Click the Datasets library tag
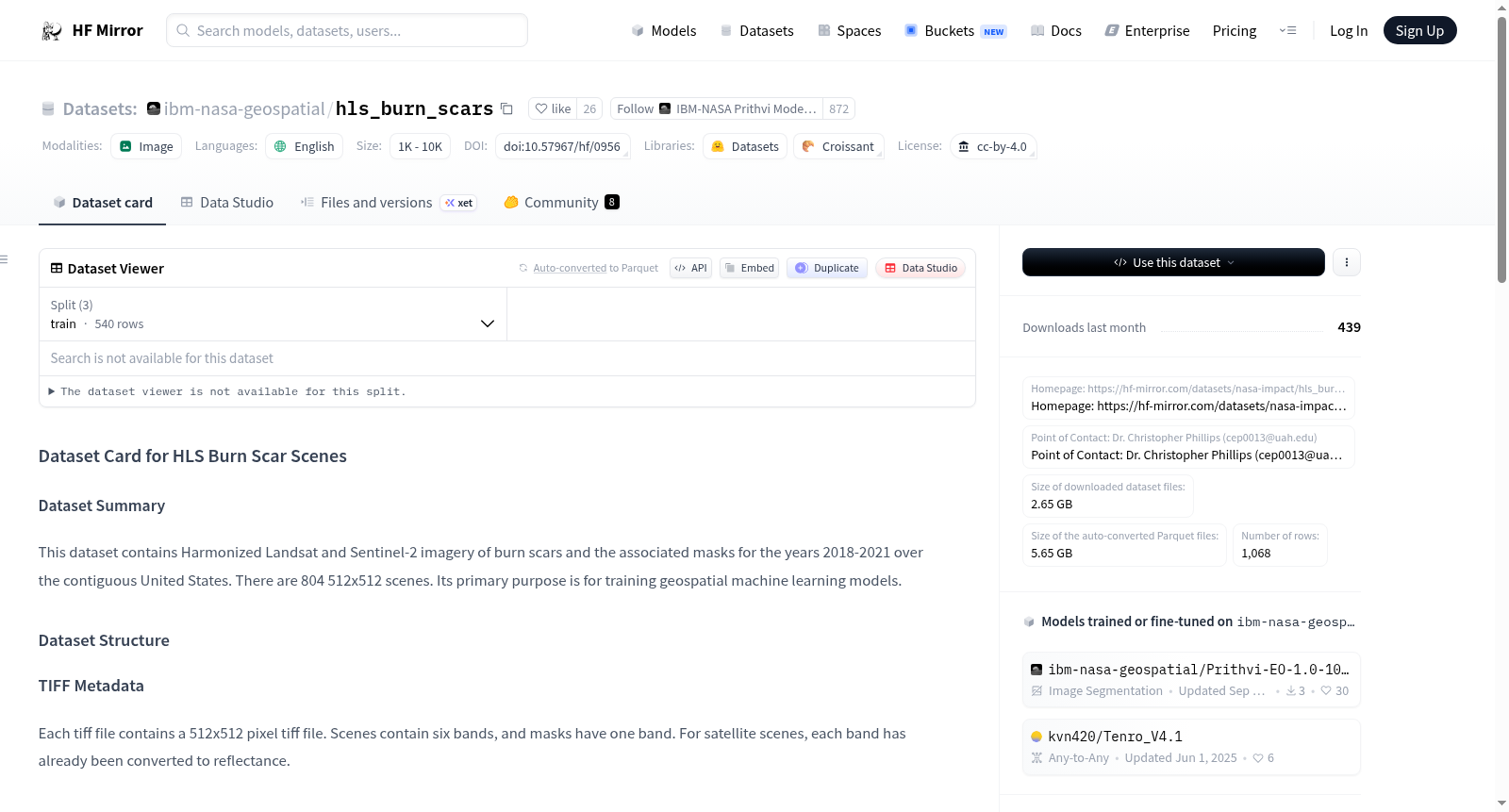 pyautogui.click(x=745, y=146)
